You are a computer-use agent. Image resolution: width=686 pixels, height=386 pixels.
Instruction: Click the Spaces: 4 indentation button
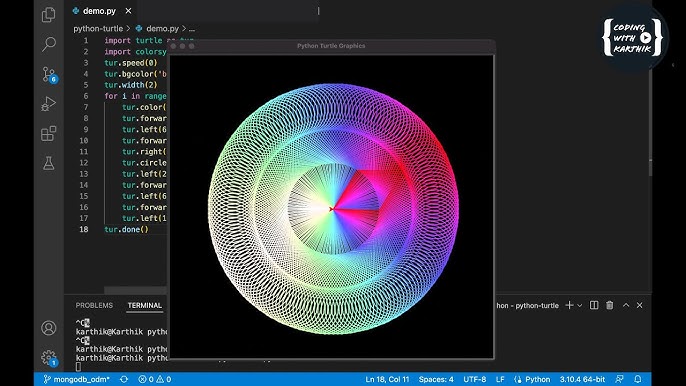tap(436, 379)
